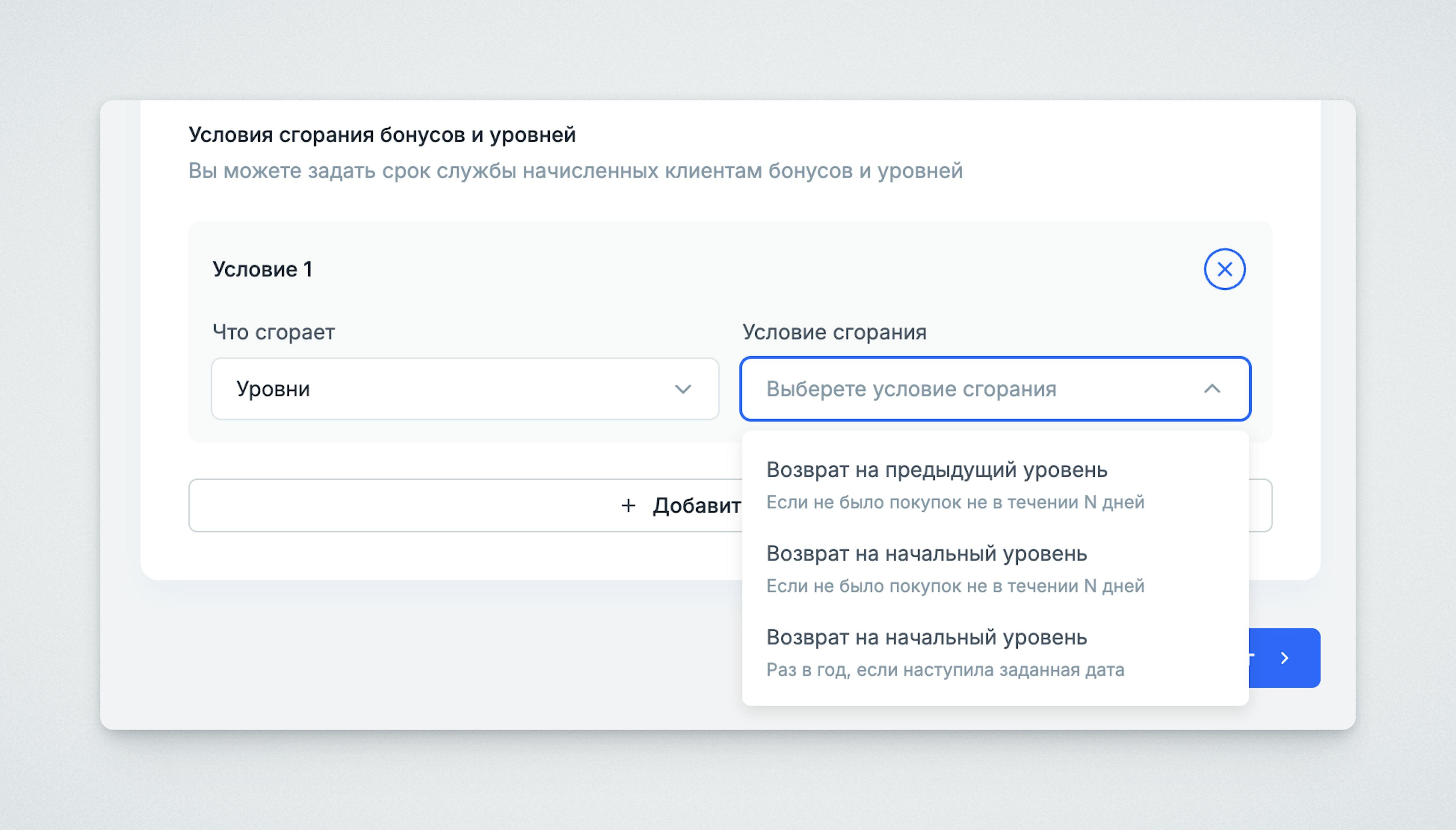Open the placeholder field Выберете условие сгорания
Image resolution: width=1456 pixels, height=830 pixels.
point(968,389)
